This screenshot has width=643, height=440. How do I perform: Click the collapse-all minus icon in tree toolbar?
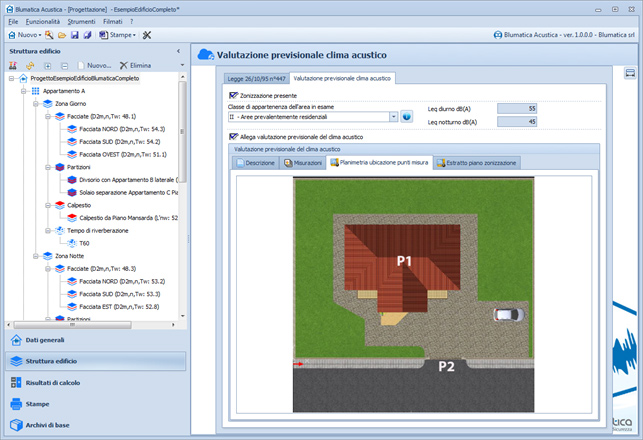(64, 65)
